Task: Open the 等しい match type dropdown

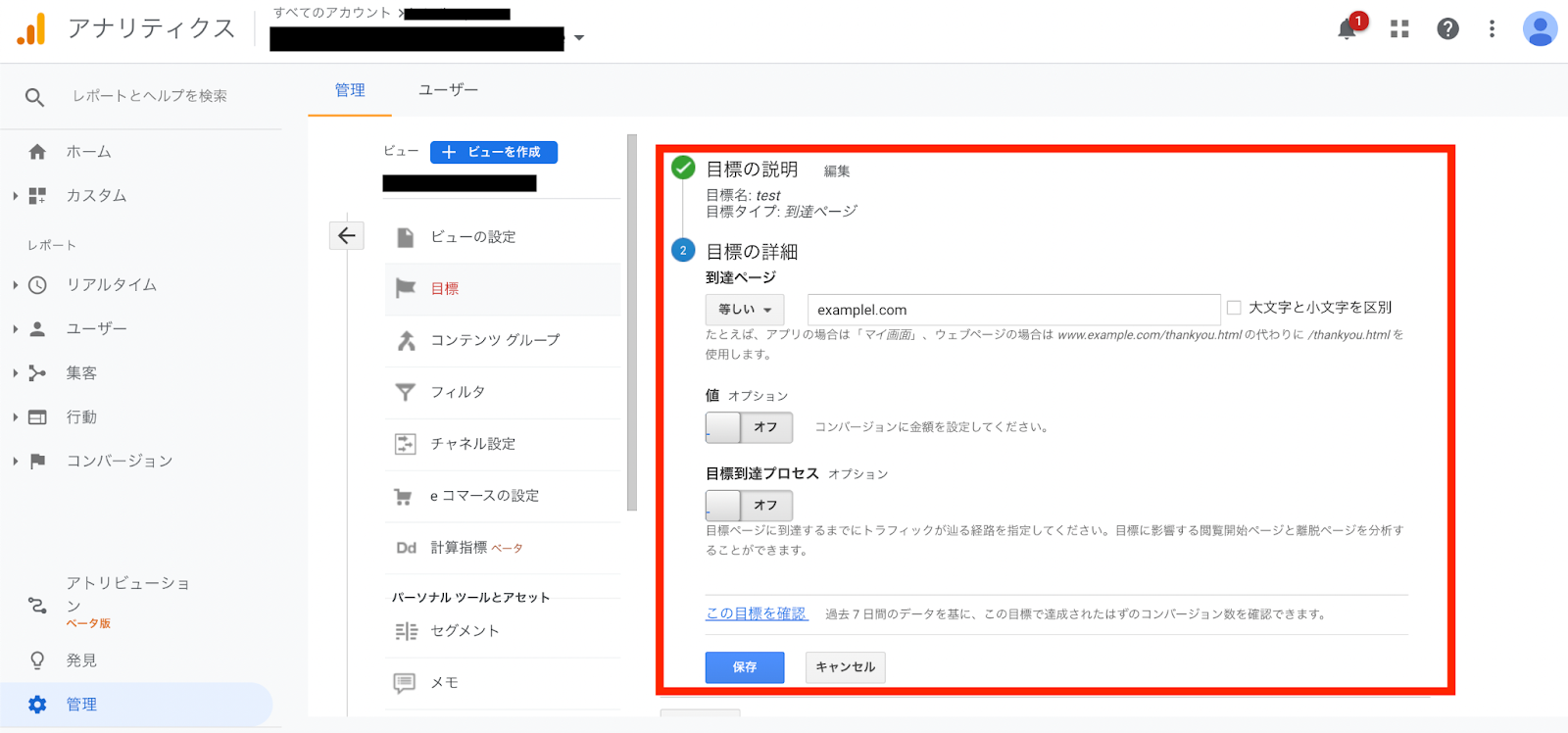Action: (x=745, y=310)
